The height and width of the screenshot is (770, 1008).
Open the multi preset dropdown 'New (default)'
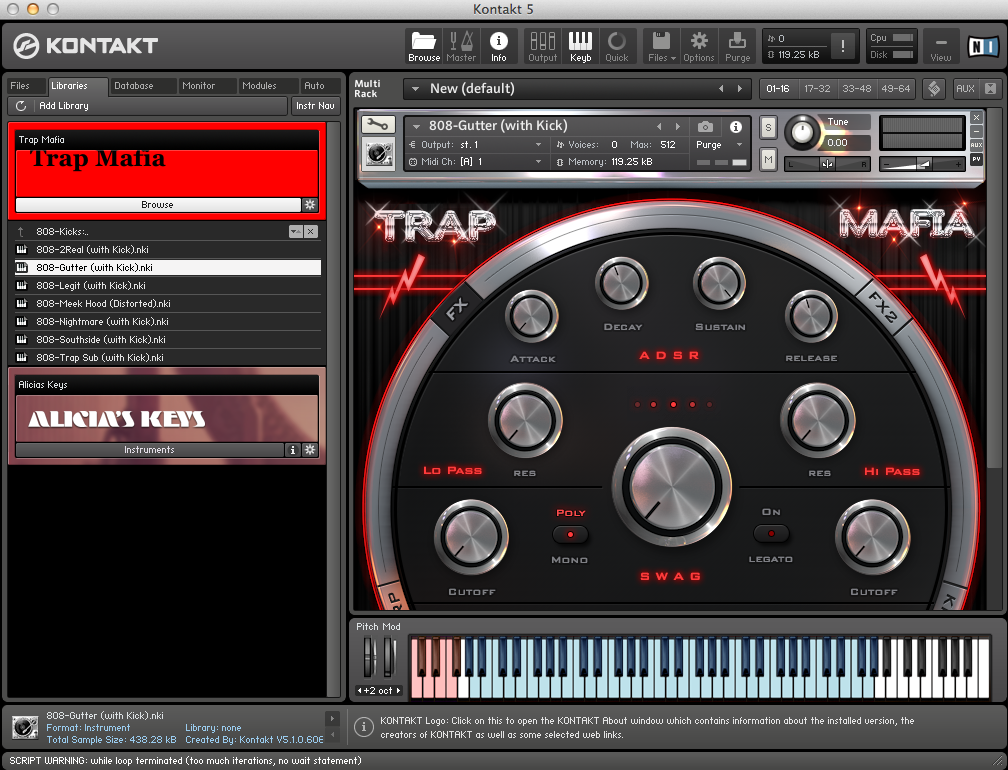click(415, 89)
